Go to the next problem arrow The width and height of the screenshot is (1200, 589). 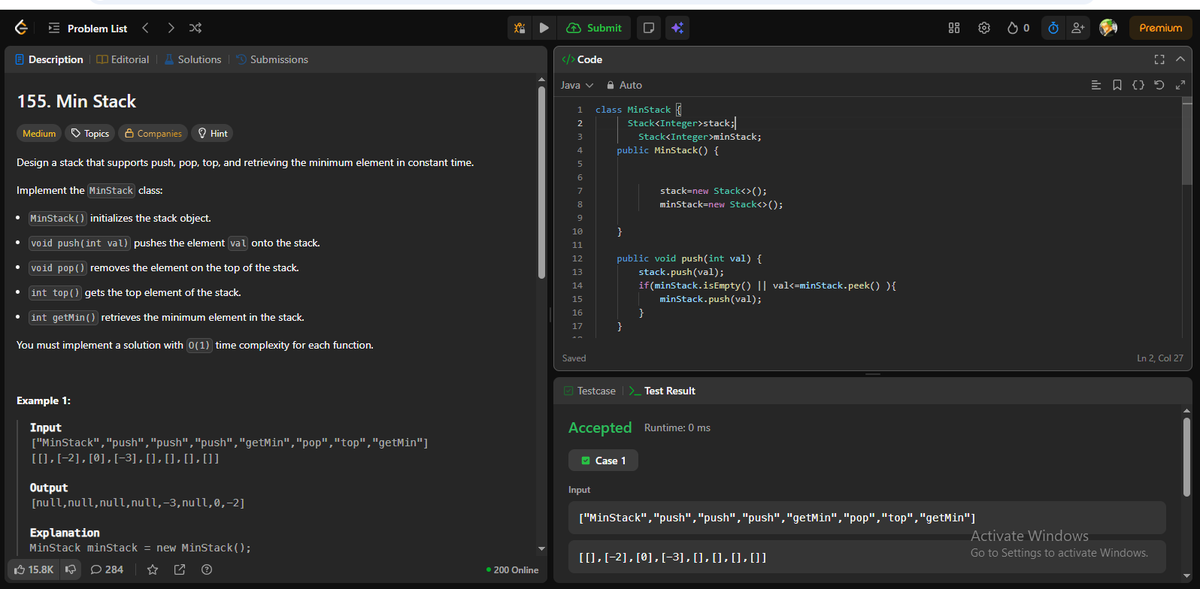170,28
